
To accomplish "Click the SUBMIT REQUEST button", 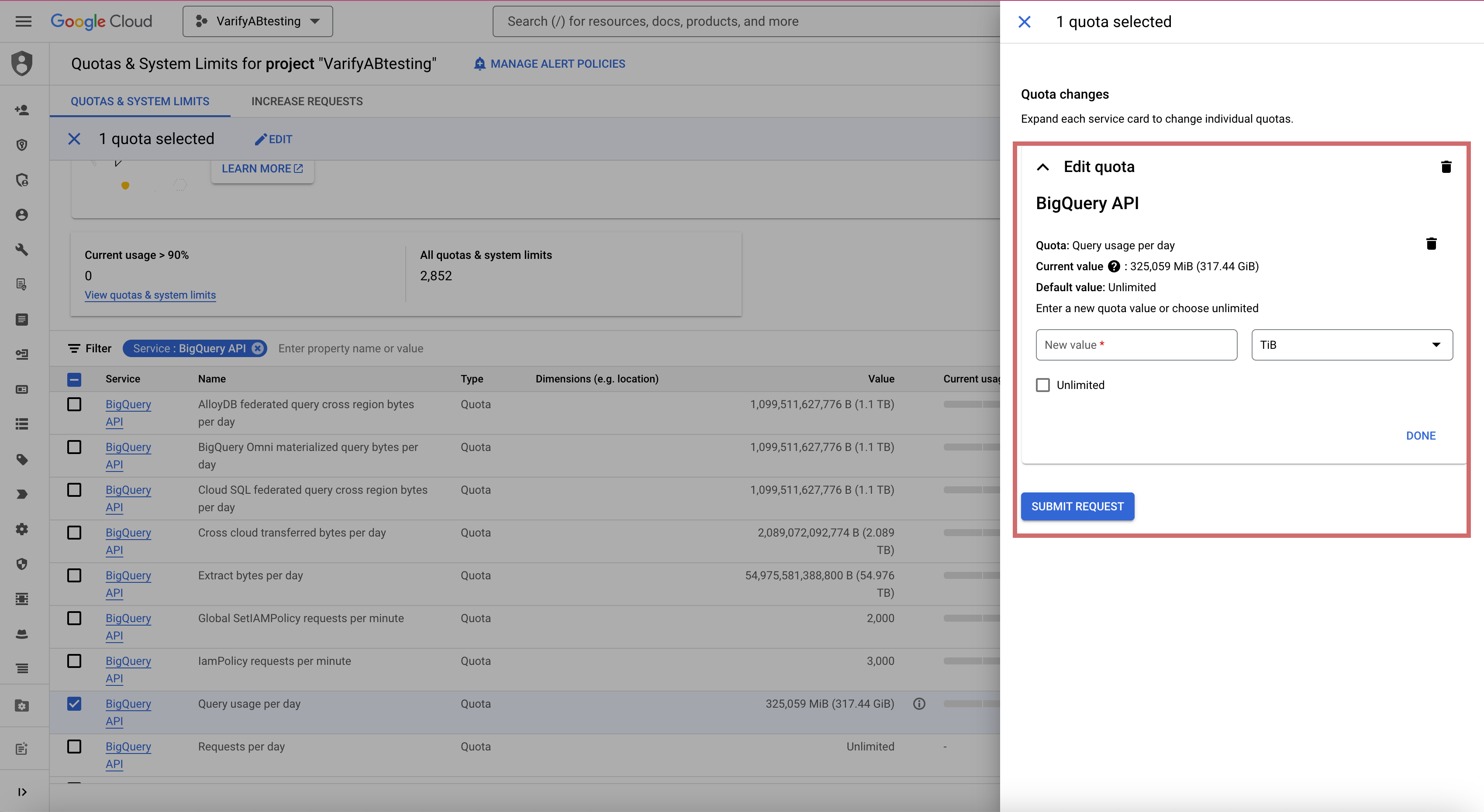I will pyautogui.click(x=1077, y=506).
